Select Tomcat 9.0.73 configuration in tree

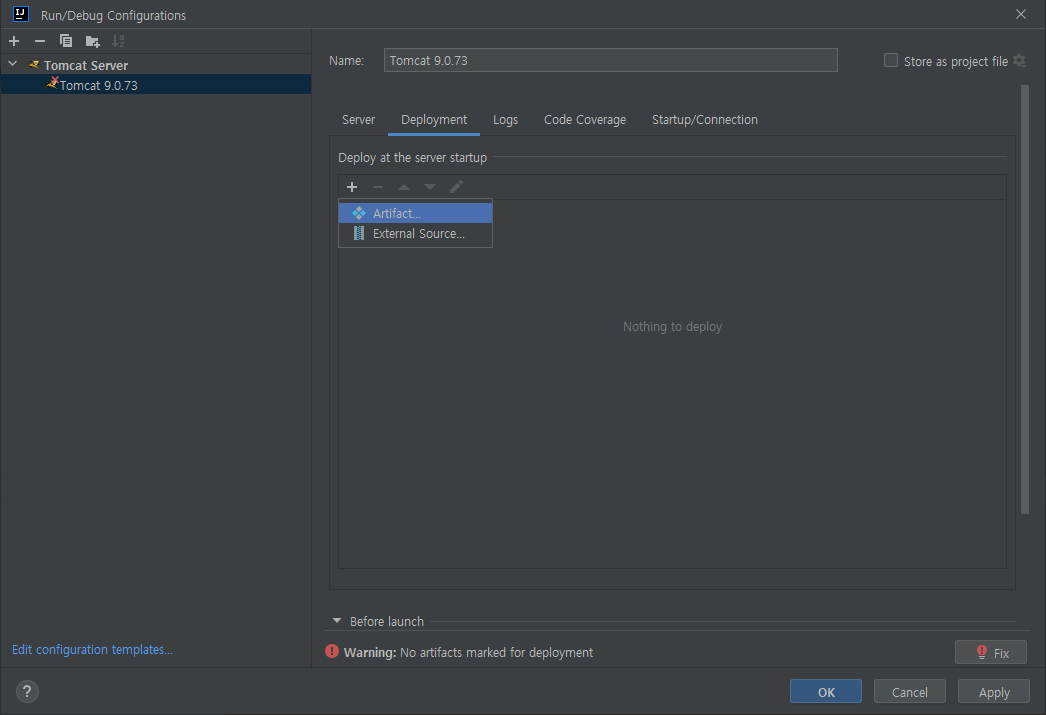click(x=155, y=85)
